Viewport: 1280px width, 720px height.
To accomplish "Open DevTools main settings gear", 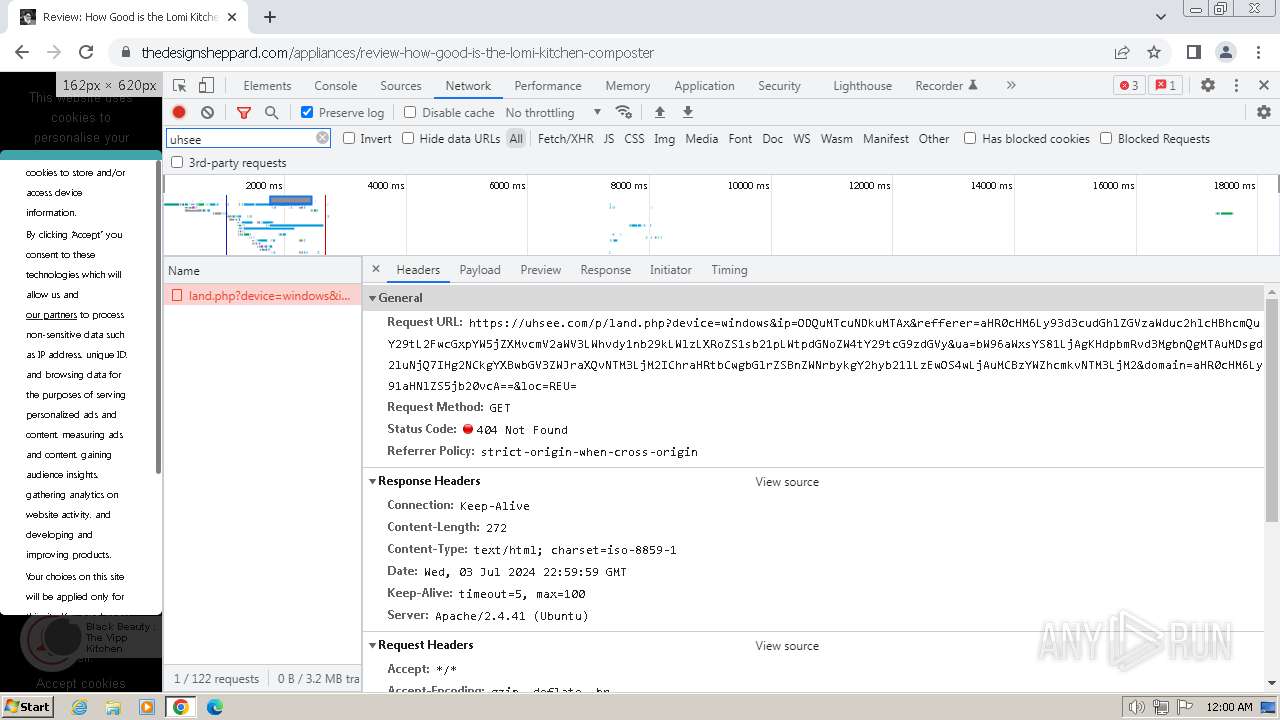I will (x=1208, y=86).
